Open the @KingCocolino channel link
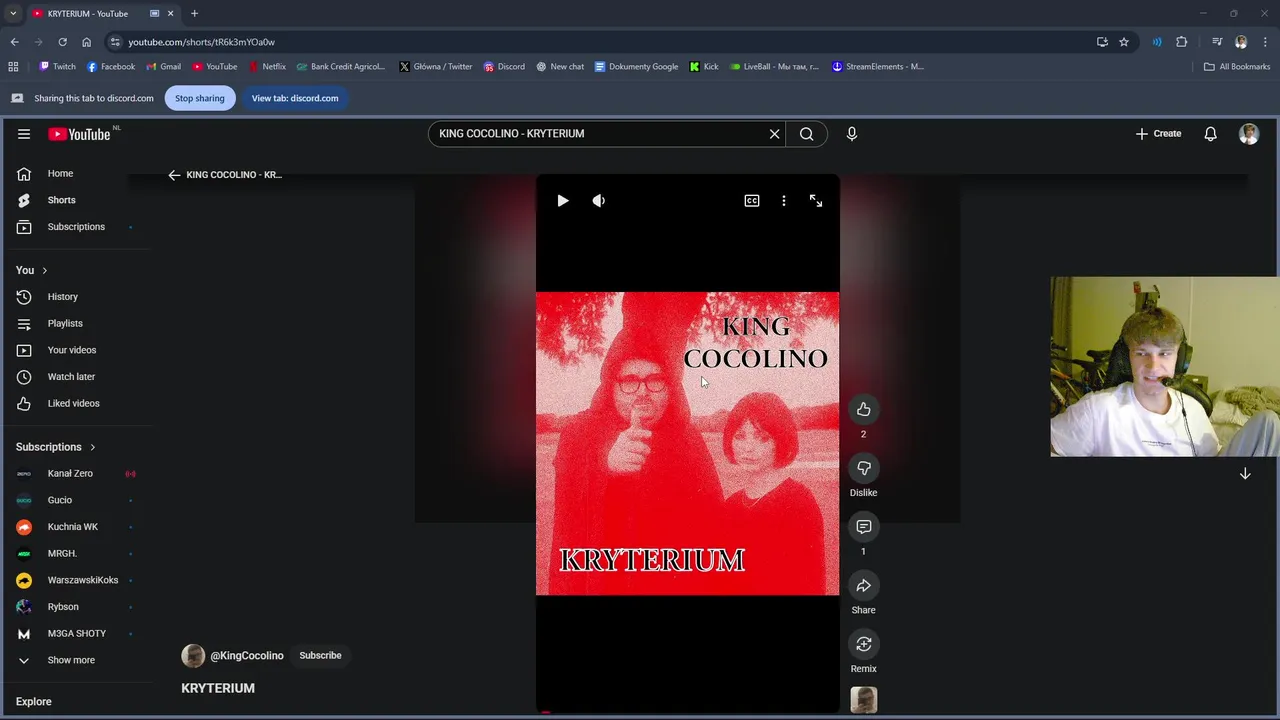This screenshot has height=720, width=1280. tap(247, 656)
